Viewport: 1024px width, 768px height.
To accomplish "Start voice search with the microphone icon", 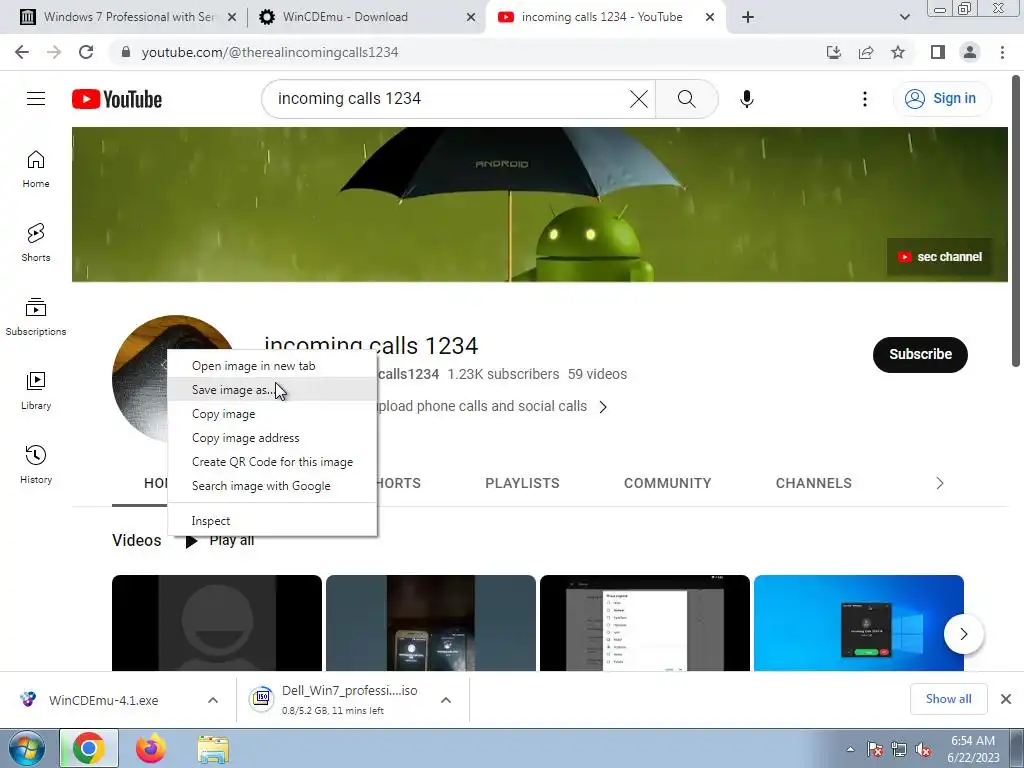I will [x=746, y=99].
